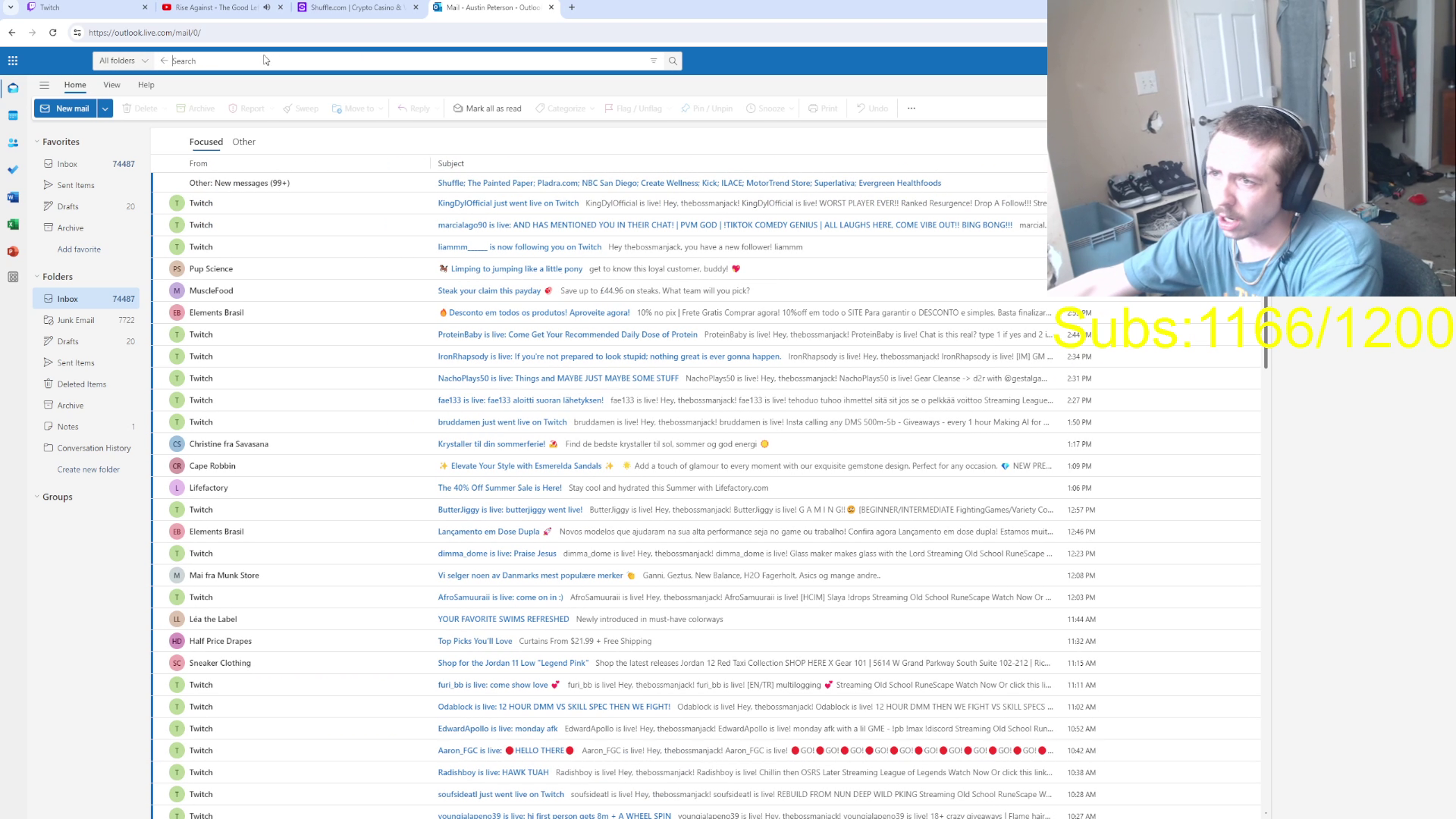Click the browser address bar URL
The image size is (1456, 819).
[x=144, y=33]
